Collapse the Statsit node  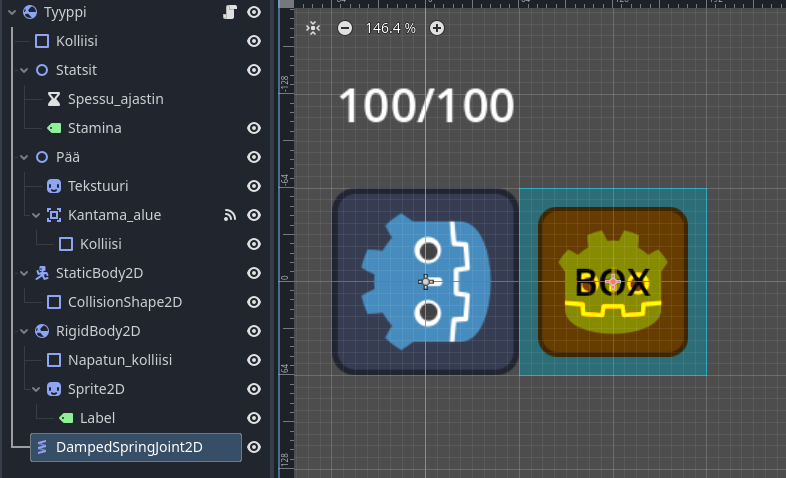click(24, 70)
